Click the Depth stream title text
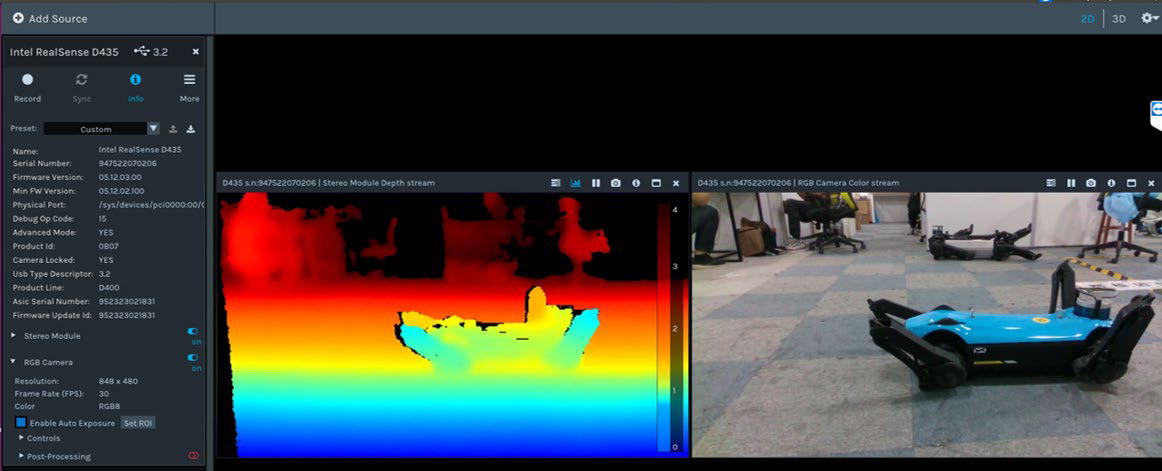Viewport: 1162px width, 471px height. 328,183
